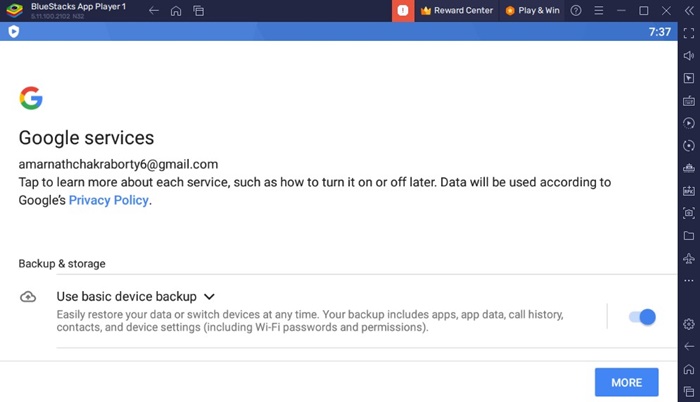Viewport: 700px width, 402px height.
Task: Click the cloud backup icon
Action: tap(28, 297)
